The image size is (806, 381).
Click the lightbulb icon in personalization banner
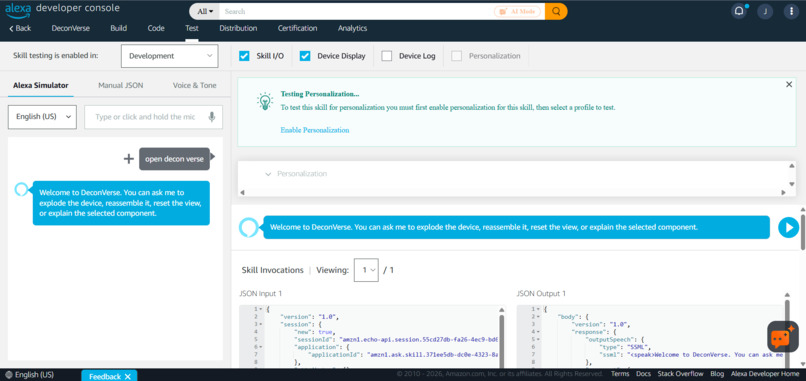pos(265,101)
